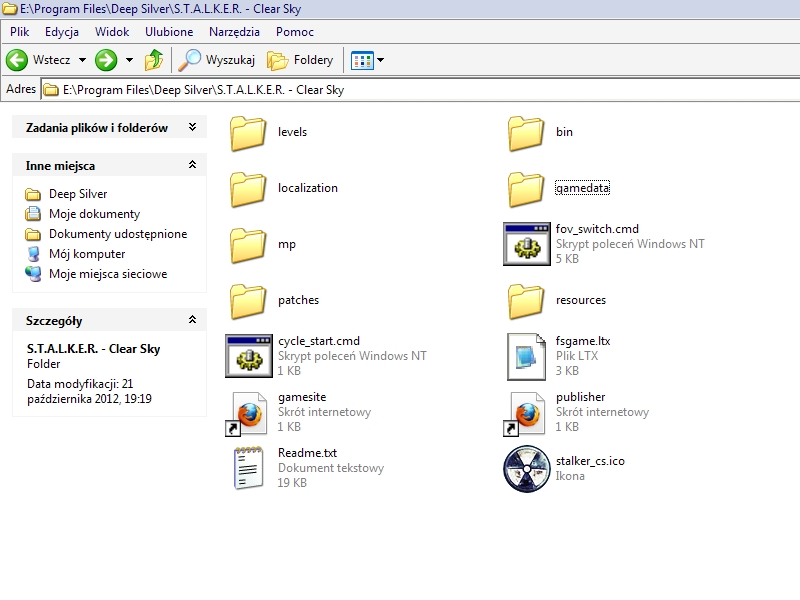800x600 pixels.
Task: Click the fov_switch.cmd file name
Action: coord(597,229)
